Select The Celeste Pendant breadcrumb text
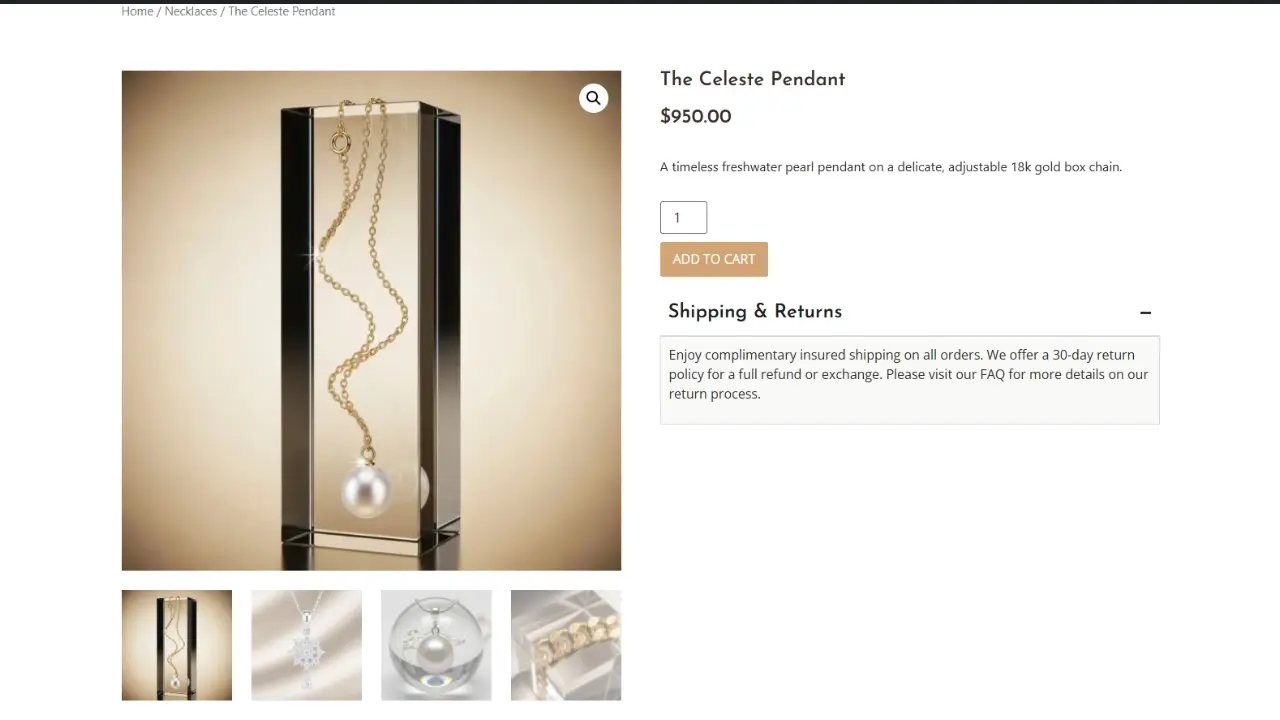Image resolution: width=1280 pixels, height=720 pixels. pyautogui.click(x=281, y=11)
